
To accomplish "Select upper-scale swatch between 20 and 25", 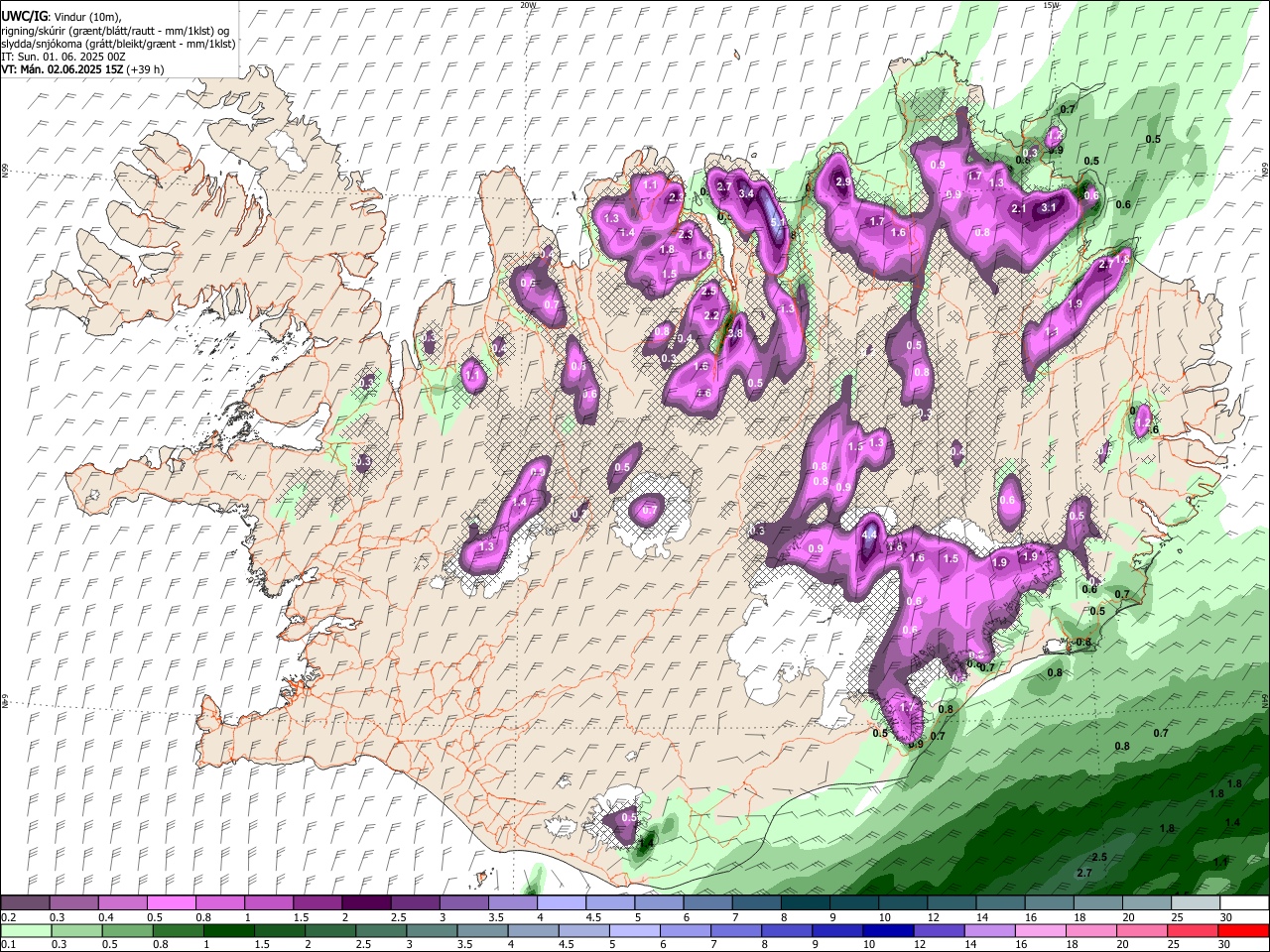I will pos(1147,903).
